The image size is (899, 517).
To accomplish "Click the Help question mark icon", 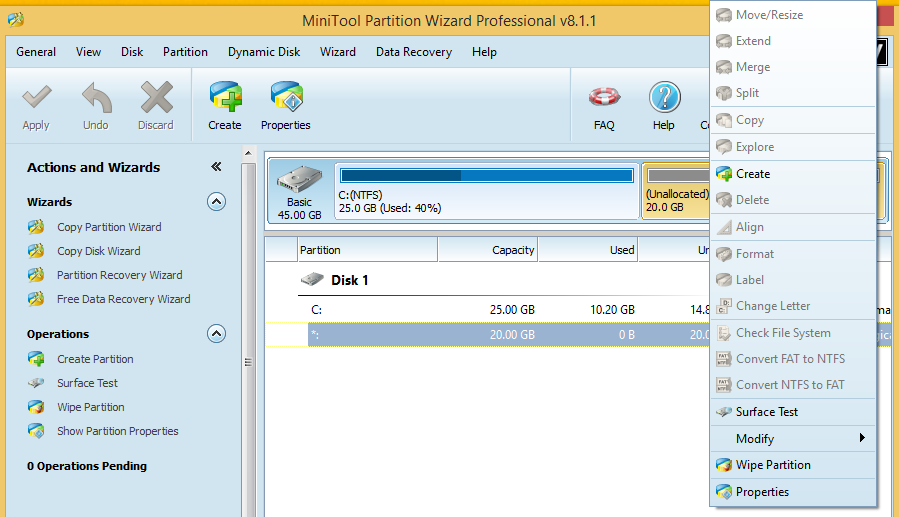I will pos(665,97).
